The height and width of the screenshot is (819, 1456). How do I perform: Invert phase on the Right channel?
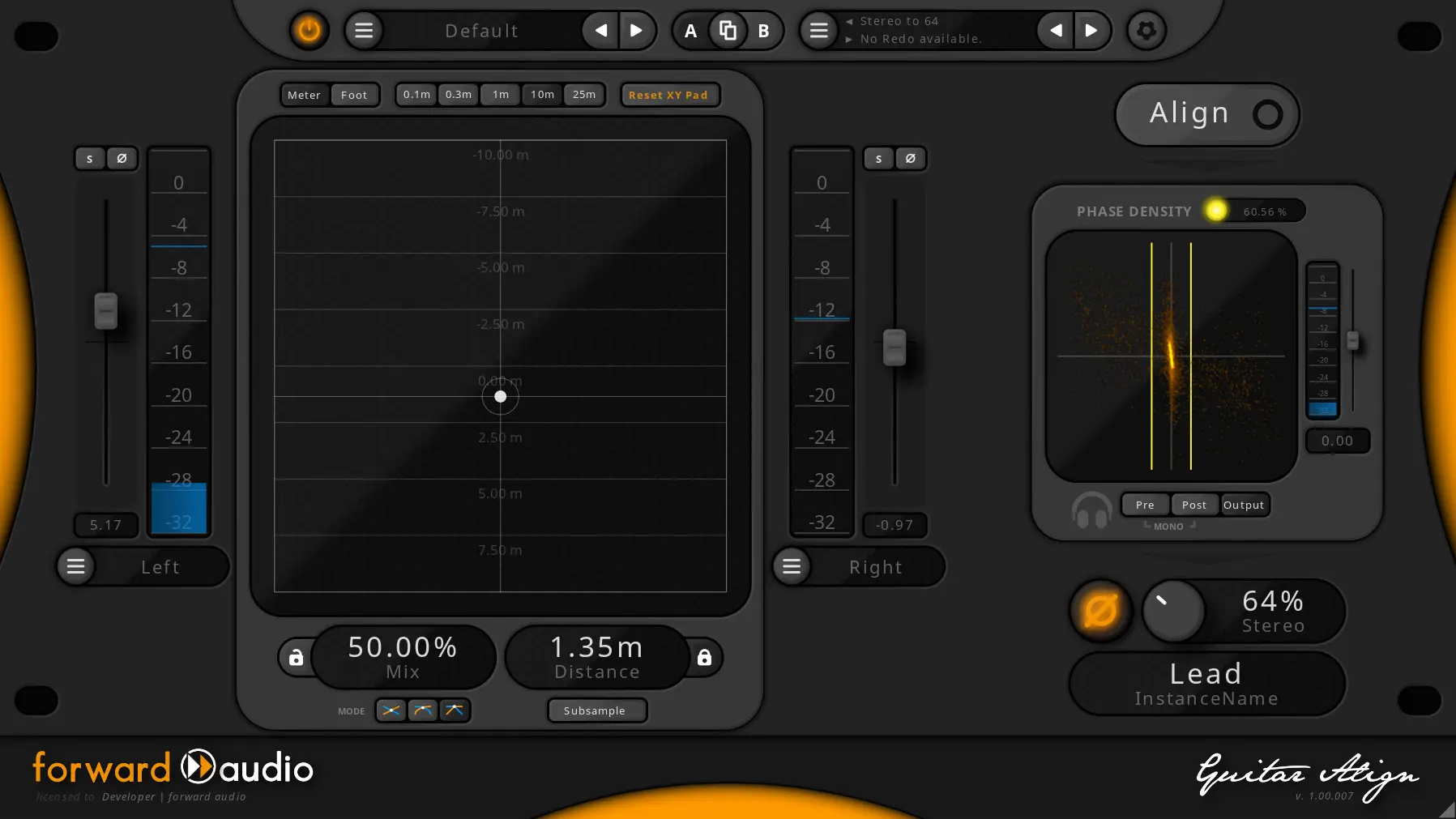(x=910, y=159)
